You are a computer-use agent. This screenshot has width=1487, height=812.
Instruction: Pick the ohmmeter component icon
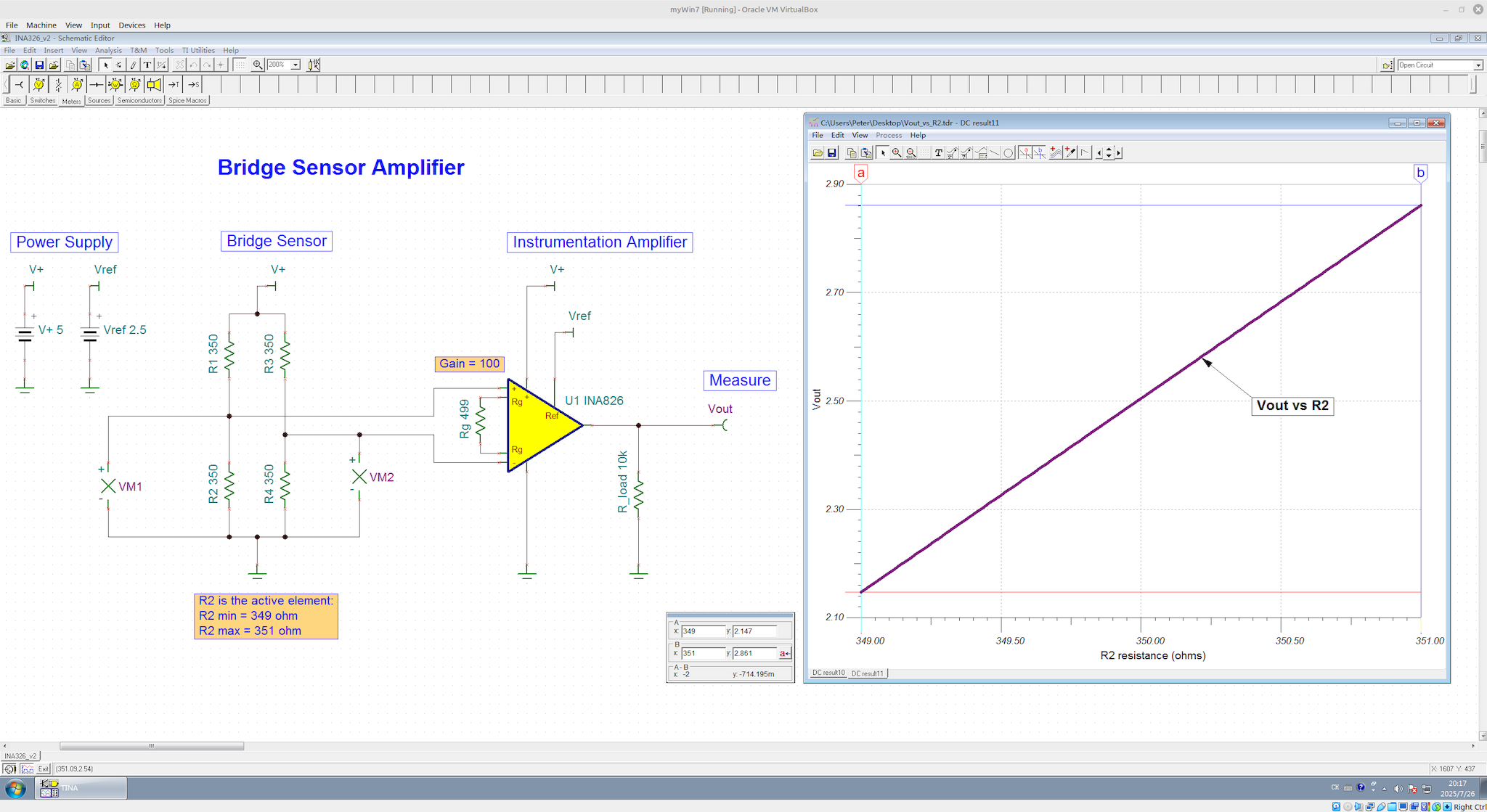(134, 84)
